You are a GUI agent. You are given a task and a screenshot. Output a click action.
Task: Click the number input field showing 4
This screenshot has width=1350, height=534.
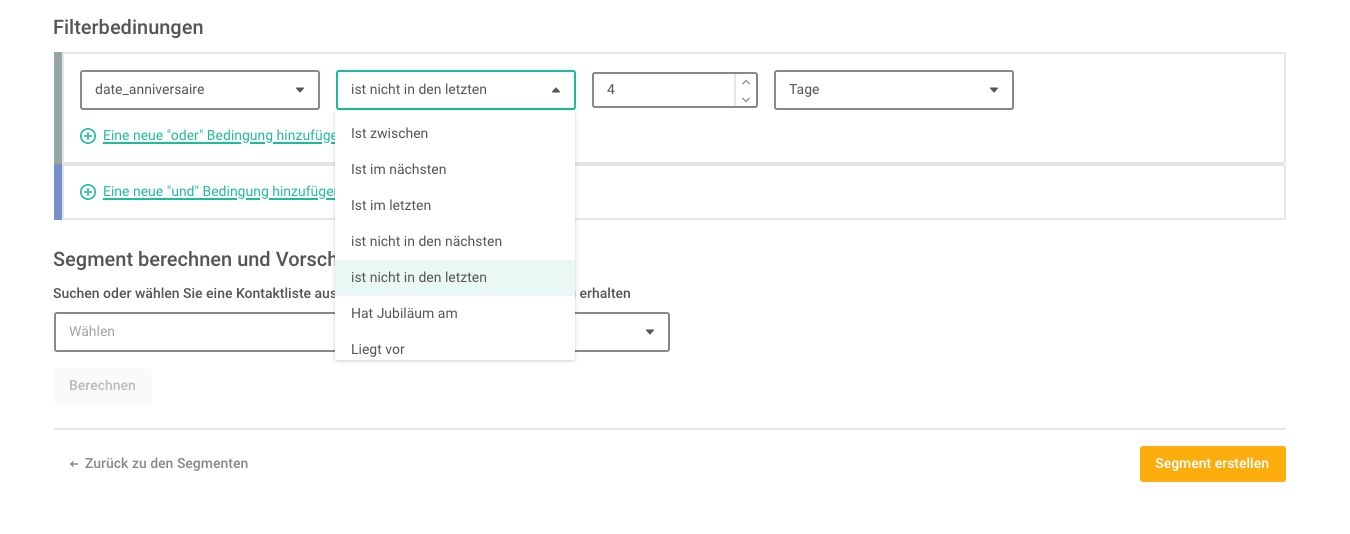pyautogui.click(x=664, y=89)
